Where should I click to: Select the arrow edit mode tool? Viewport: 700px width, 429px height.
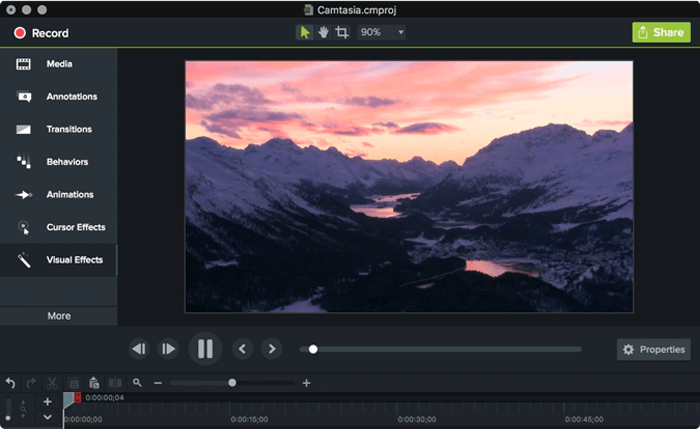pos(305,32)
